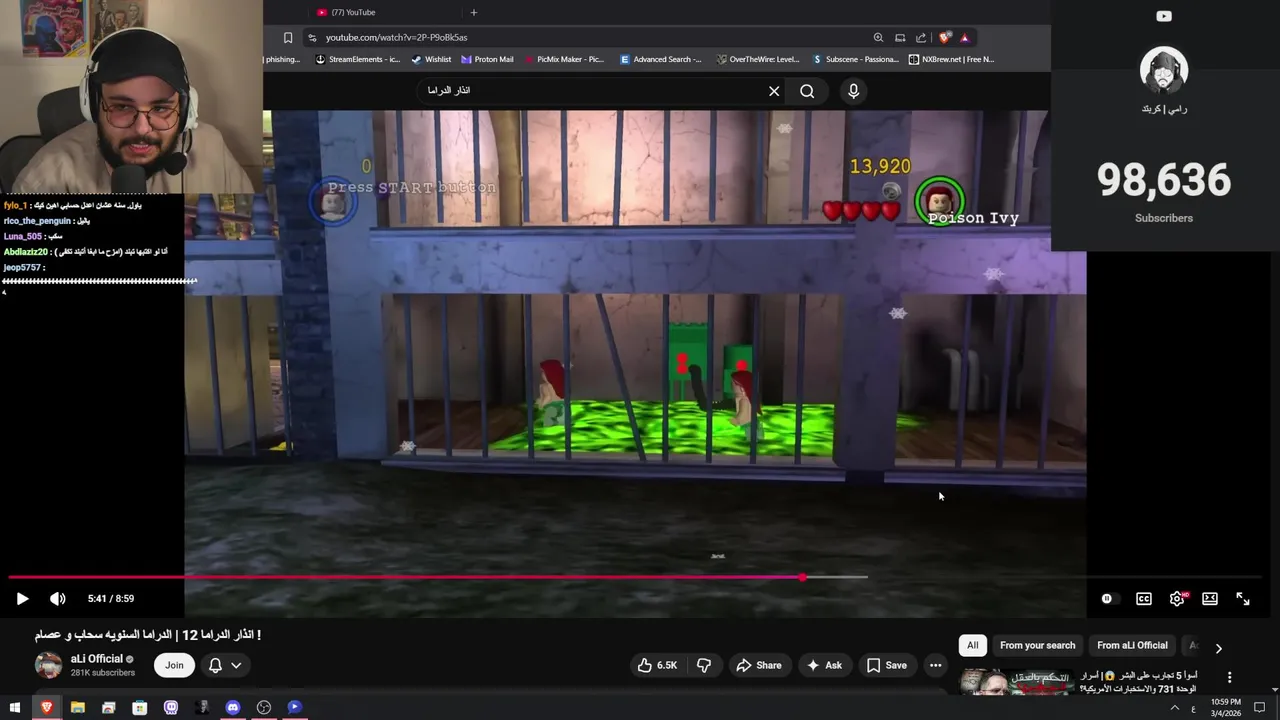Screen dimensions: 1280x720
Task: Run the YouTube search
Action: click(807, 91)
